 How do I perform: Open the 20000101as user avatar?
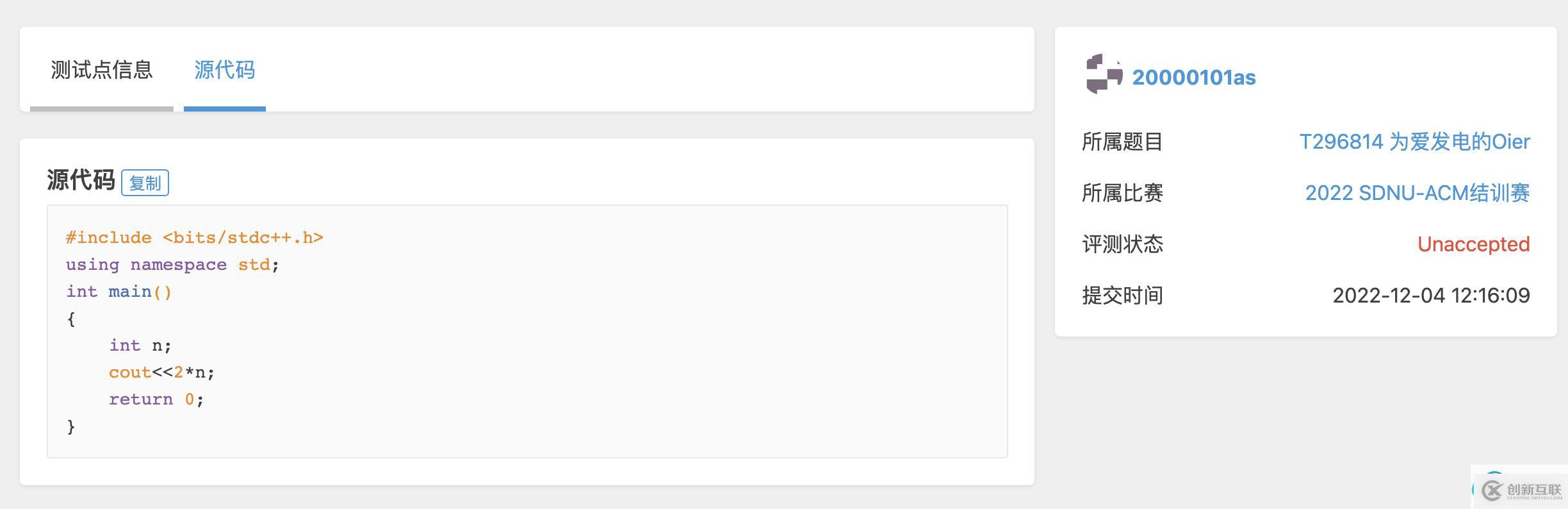point(1104,74)
